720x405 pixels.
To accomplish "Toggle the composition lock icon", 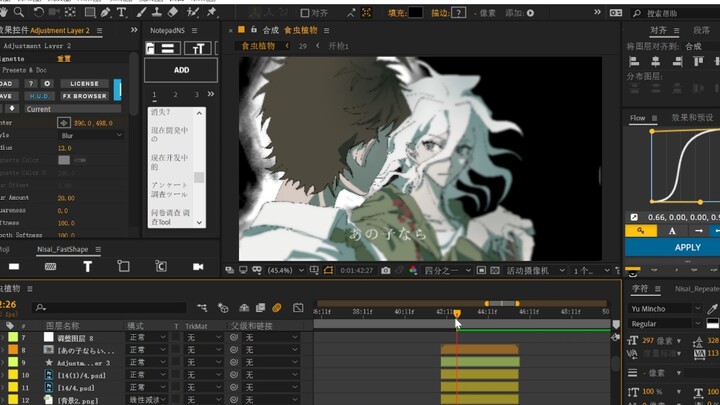I will [x=254, y=29].
